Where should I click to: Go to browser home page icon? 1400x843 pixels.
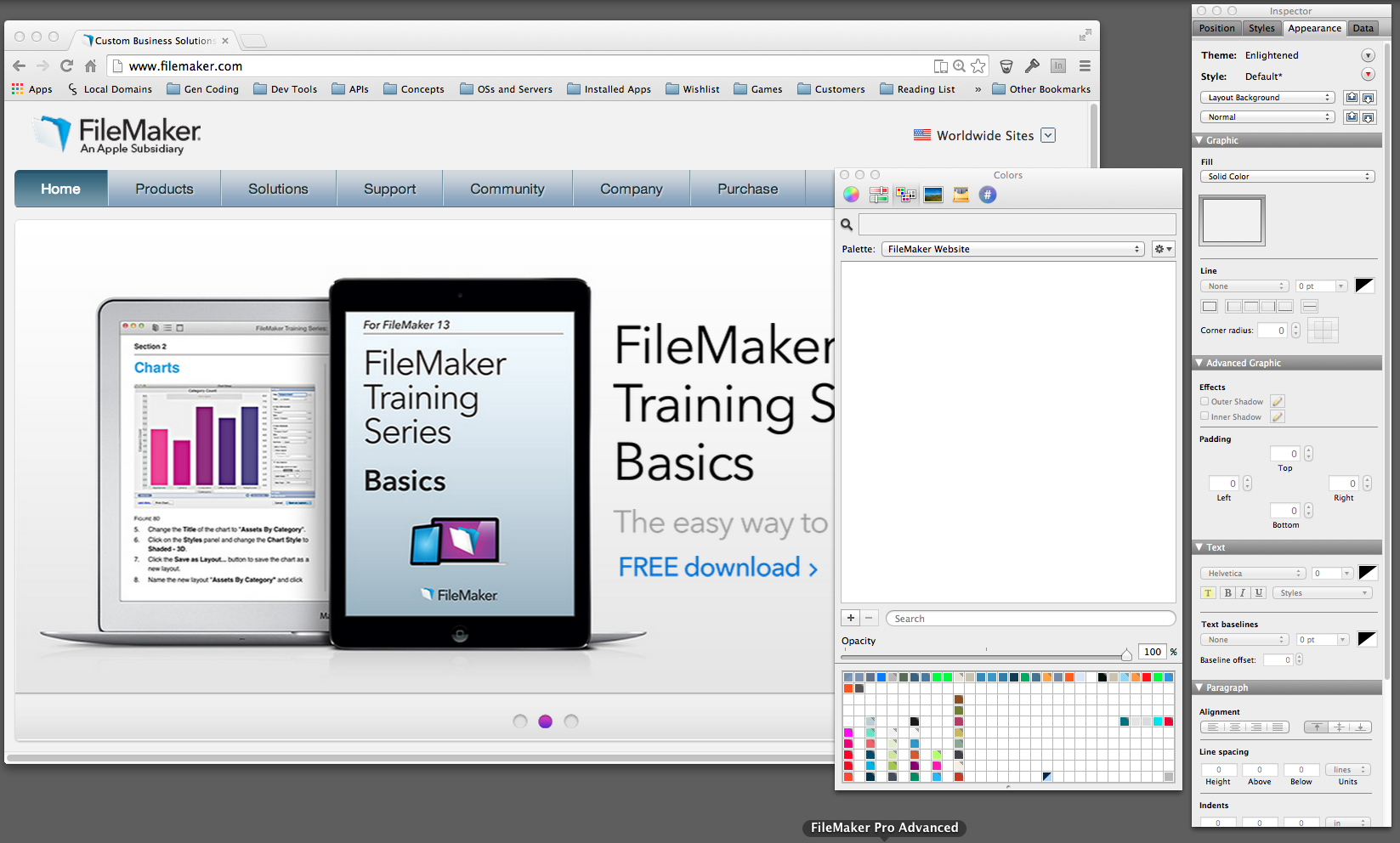[x=90, y=65]
